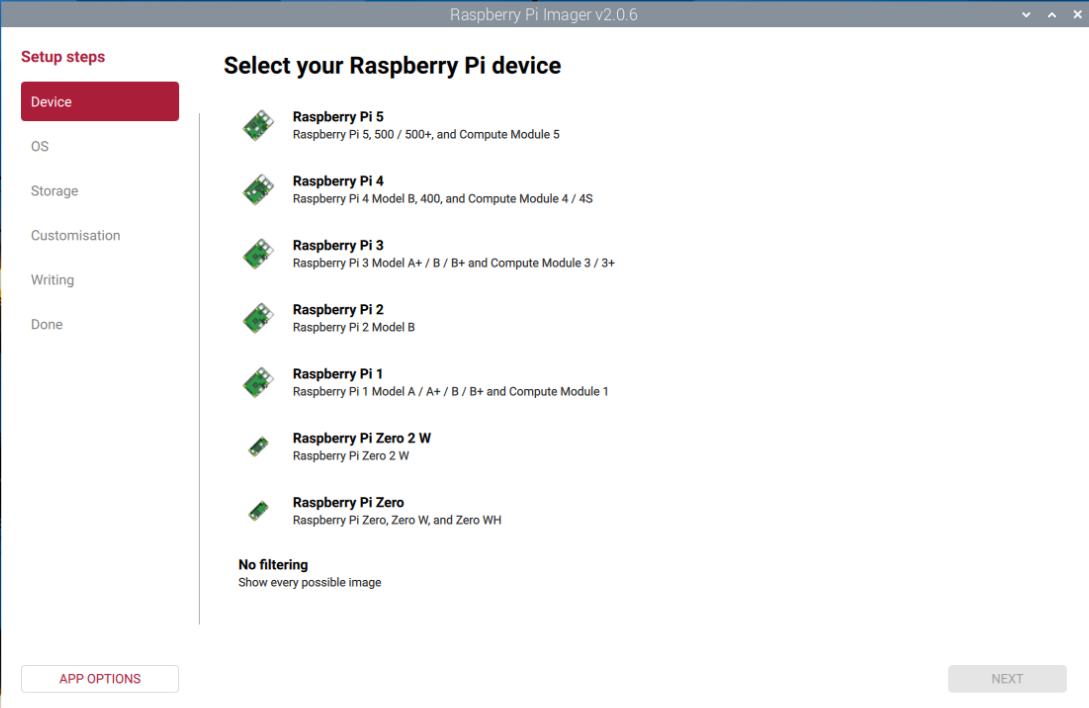Click the Next button
Viewport: 1089px width, 708px height.
coord(1007,679)
